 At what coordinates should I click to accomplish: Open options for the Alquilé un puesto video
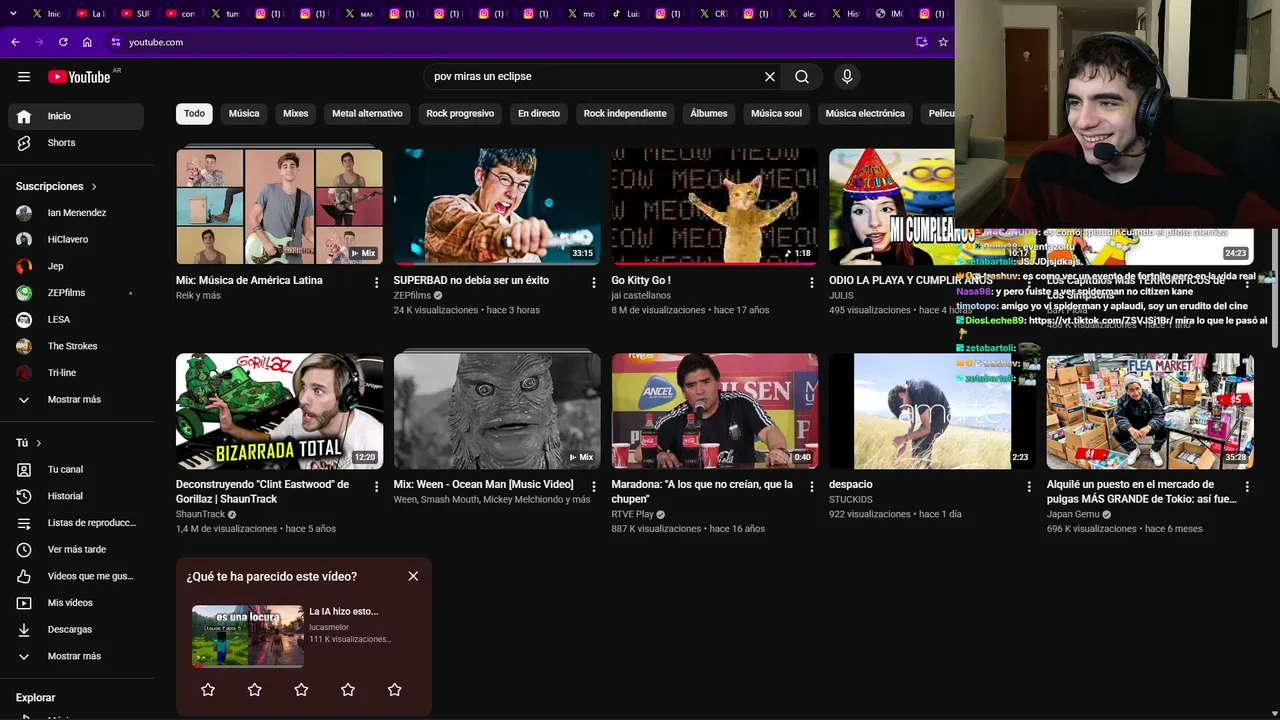point(1247,487)
